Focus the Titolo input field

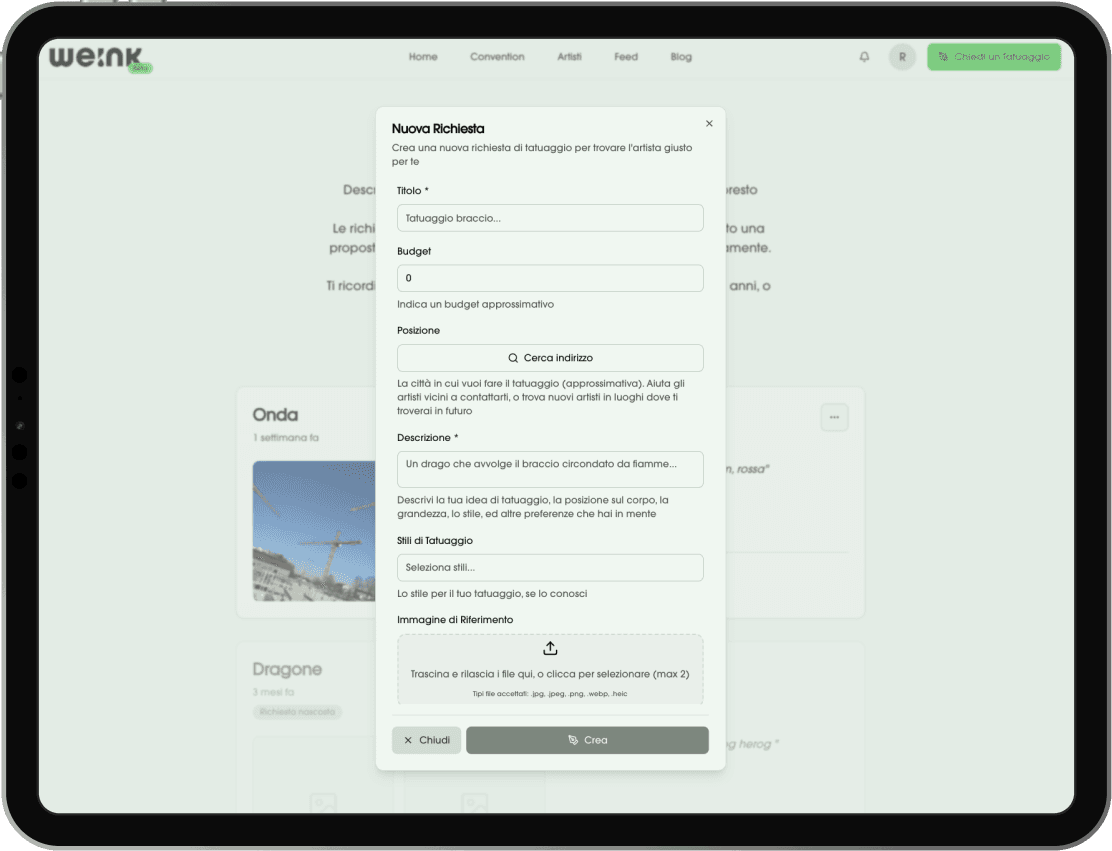(550, 218)
